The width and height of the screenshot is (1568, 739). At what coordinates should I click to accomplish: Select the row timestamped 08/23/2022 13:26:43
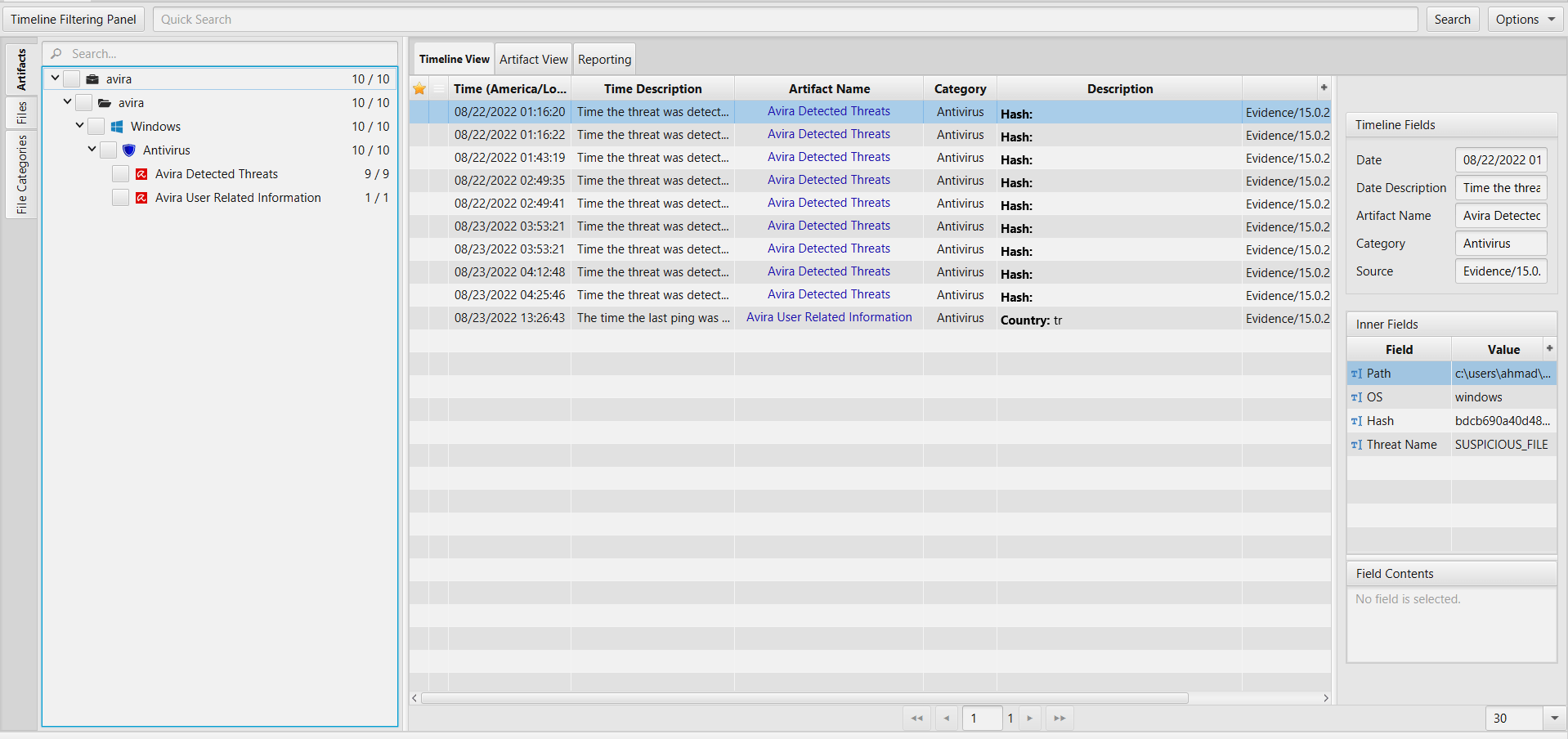tap(870, 318)
